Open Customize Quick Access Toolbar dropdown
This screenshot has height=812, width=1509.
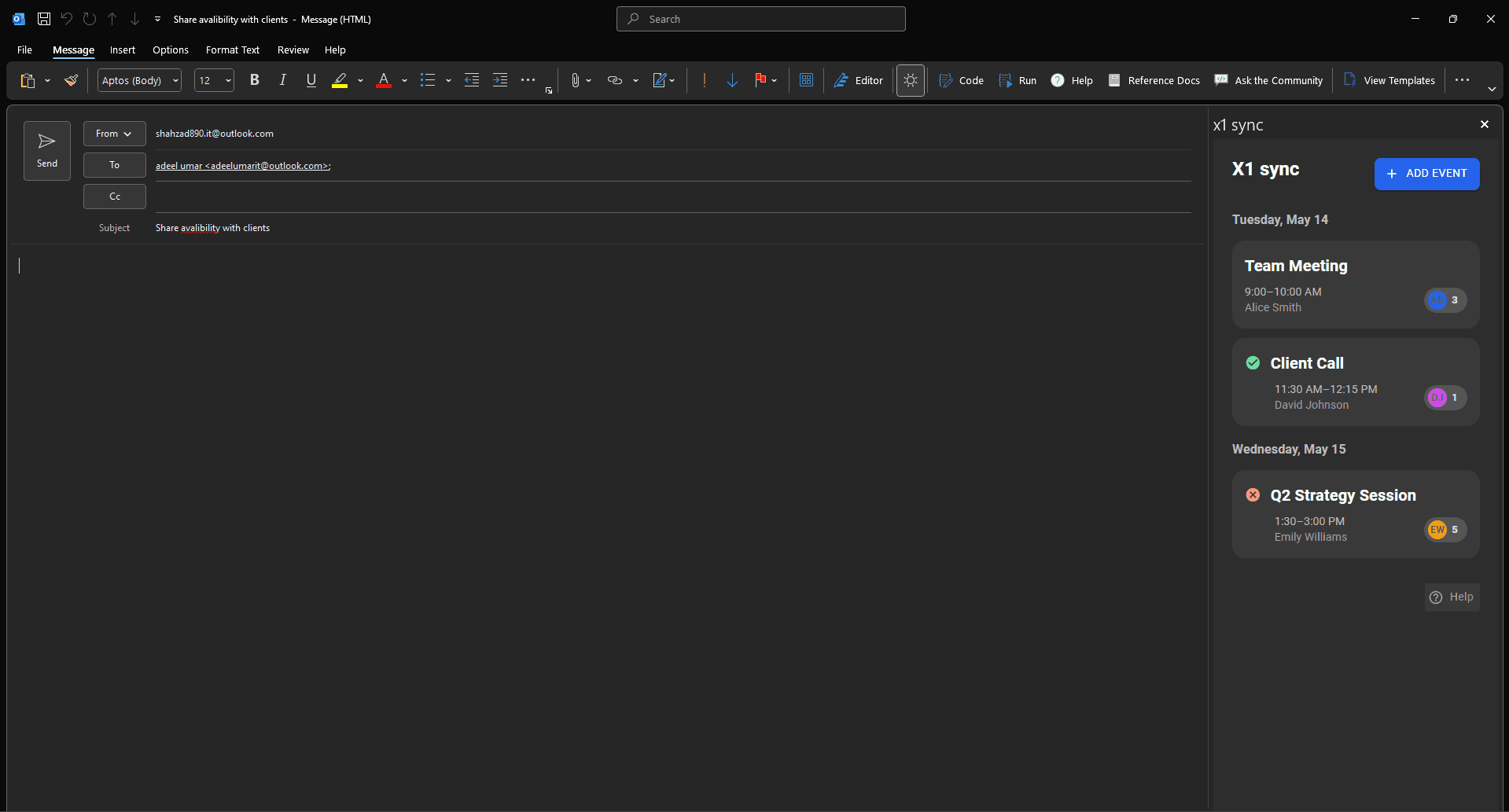pyautogui.click(x=157, y=19)
